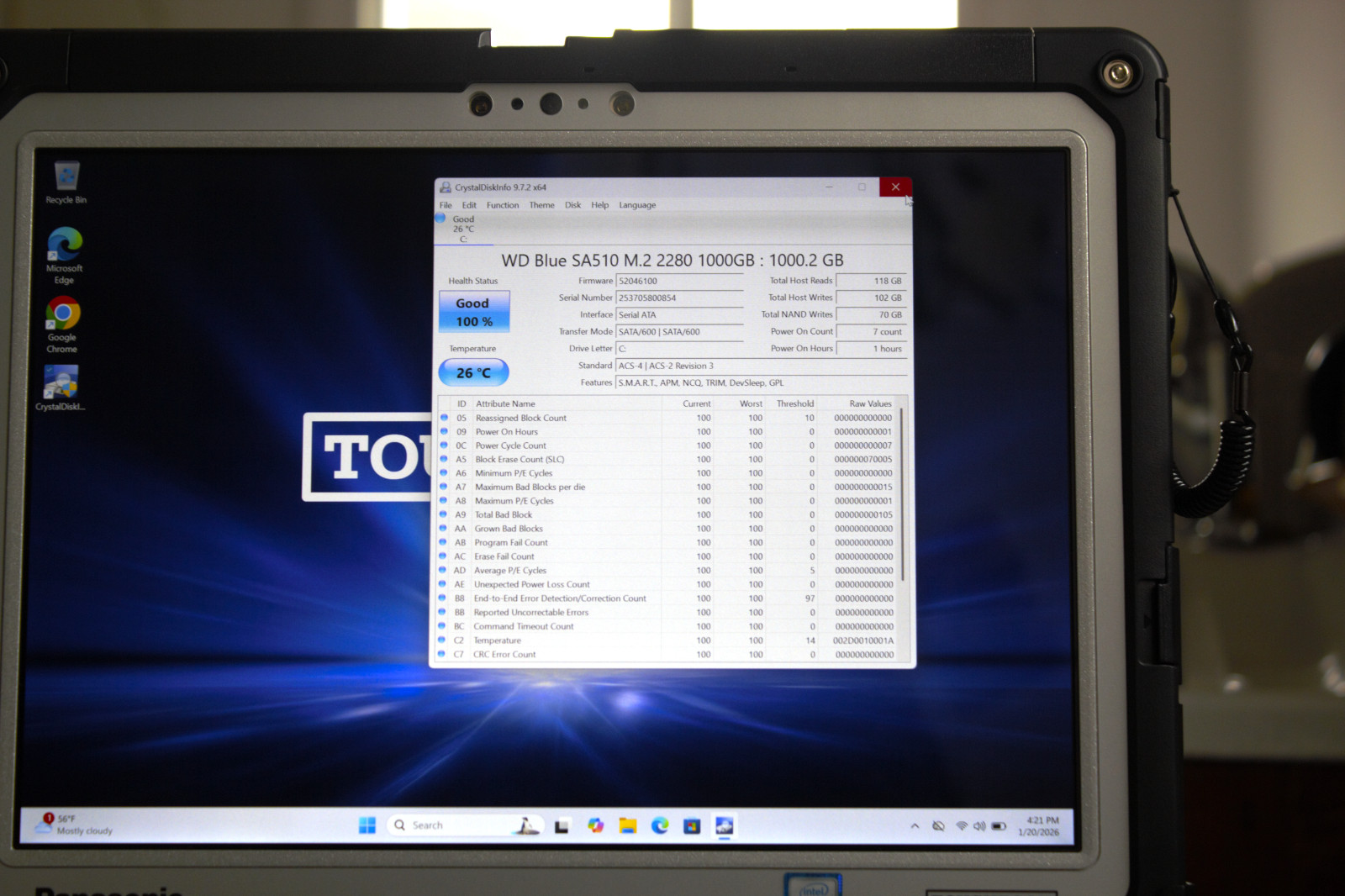Click the Transfer Mode field SATA/600
This screenshot has width=1345, height=896.
click(680, 332)
